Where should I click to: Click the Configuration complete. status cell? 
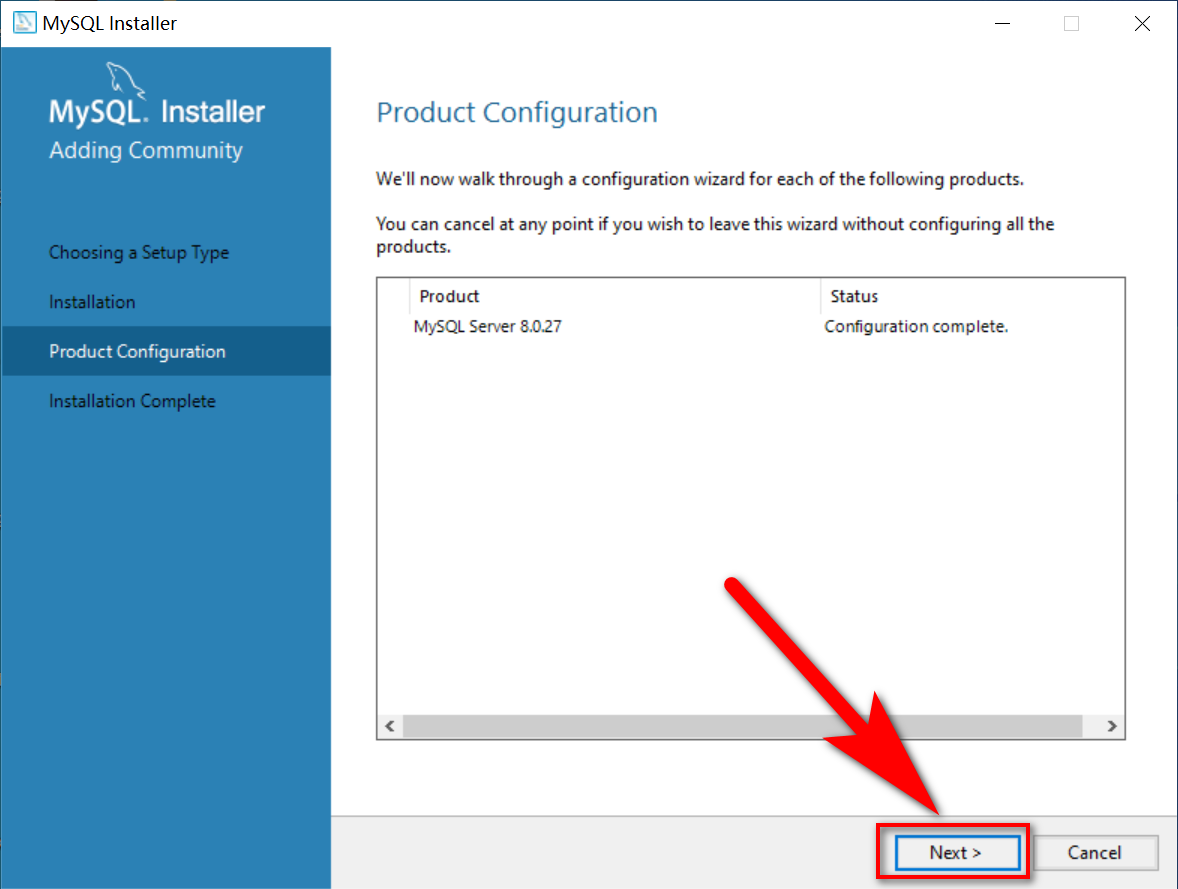pyautogui.click(x=917, y=326)
